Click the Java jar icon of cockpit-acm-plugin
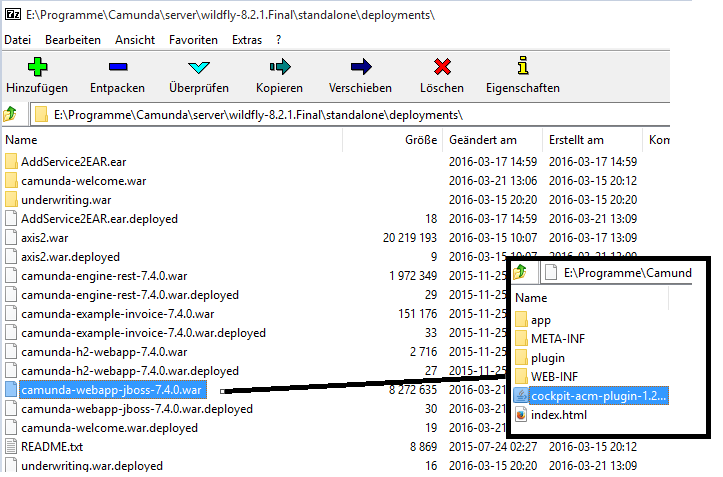The height and width of the screenshot is (477, 723). click(x=521, y=395)
